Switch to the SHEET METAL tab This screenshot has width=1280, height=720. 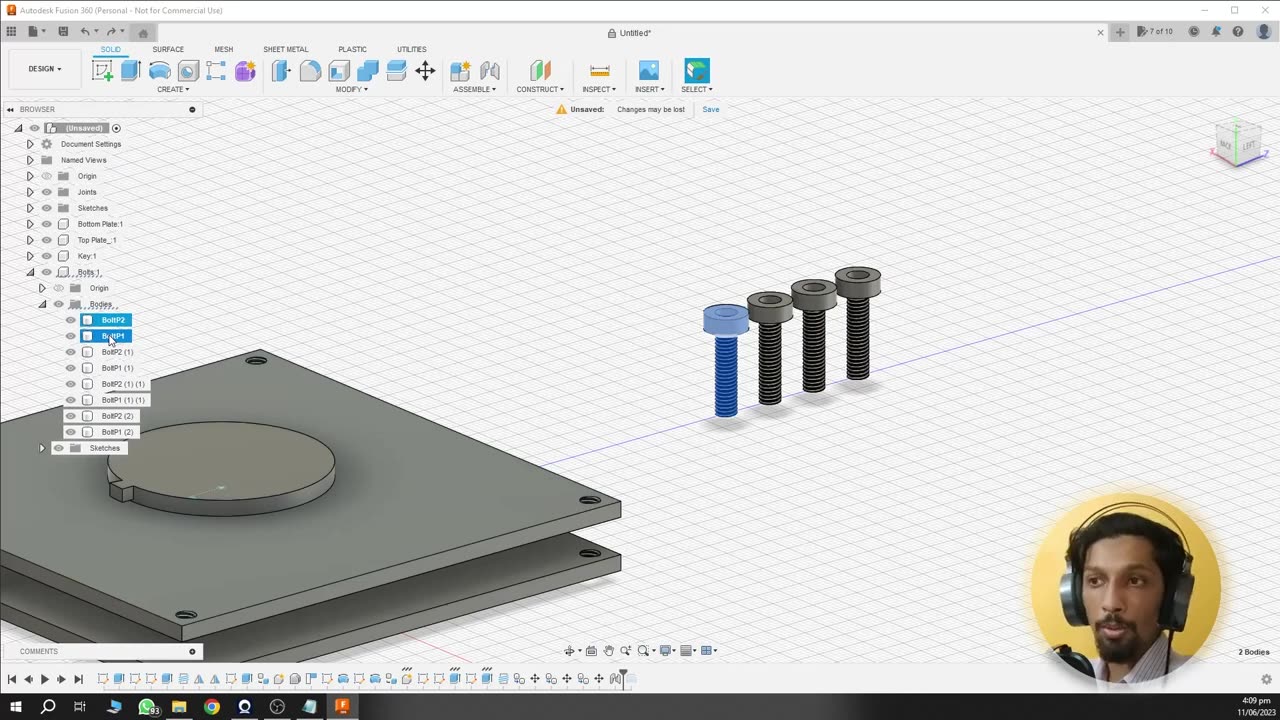(x=285, y=49)
